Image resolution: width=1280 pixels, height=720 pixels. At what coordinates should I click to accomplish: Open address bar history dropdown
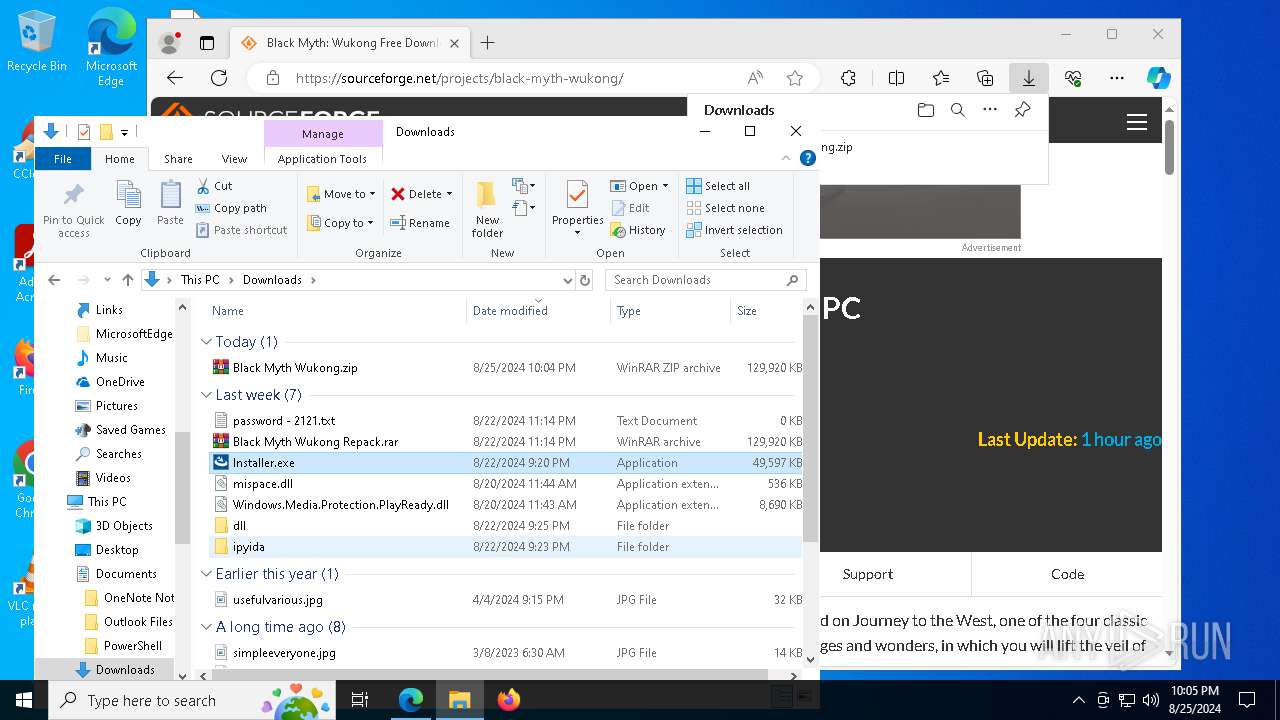568,280
